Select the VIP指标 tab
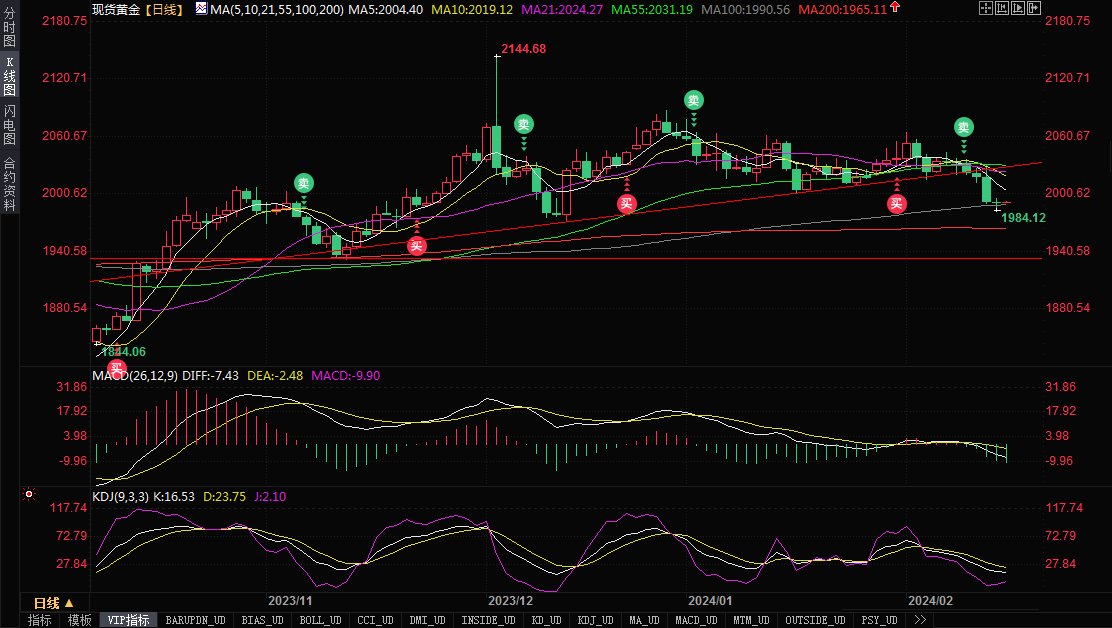This screenshot has height=628, width=1112. [129, 620]
